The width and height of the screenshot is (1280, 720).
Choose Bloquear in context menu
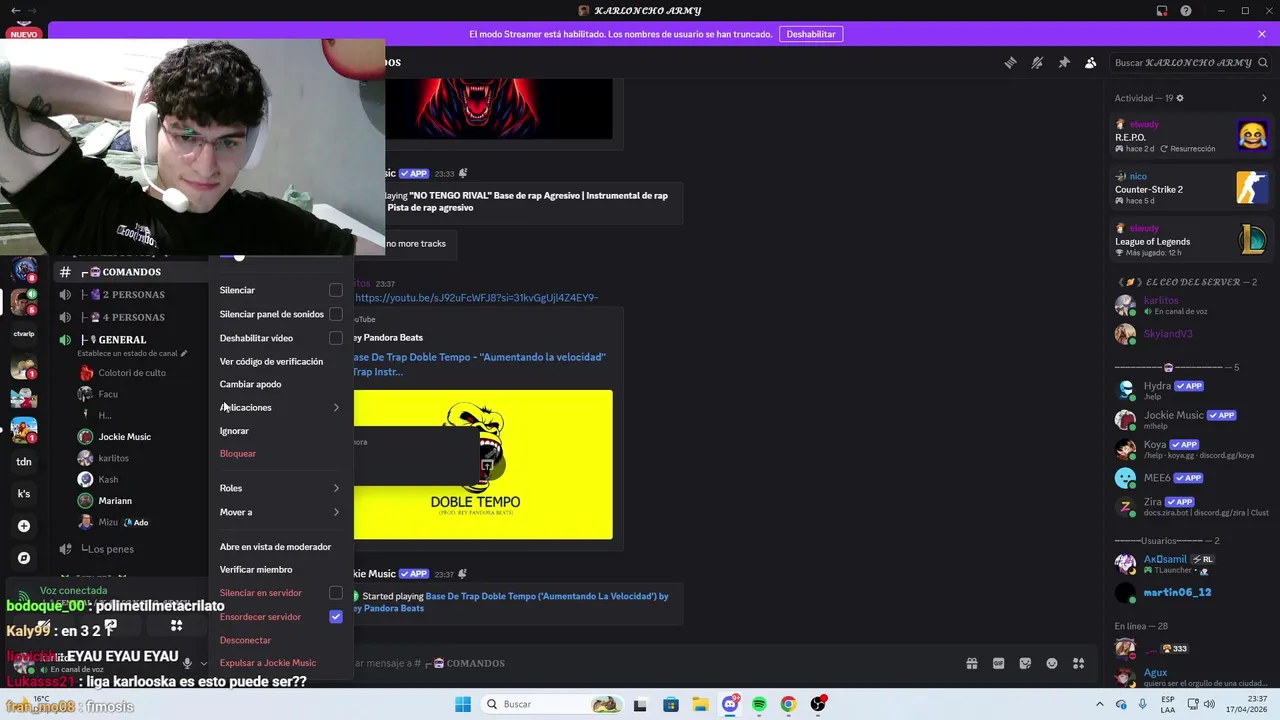coord(280,454)
